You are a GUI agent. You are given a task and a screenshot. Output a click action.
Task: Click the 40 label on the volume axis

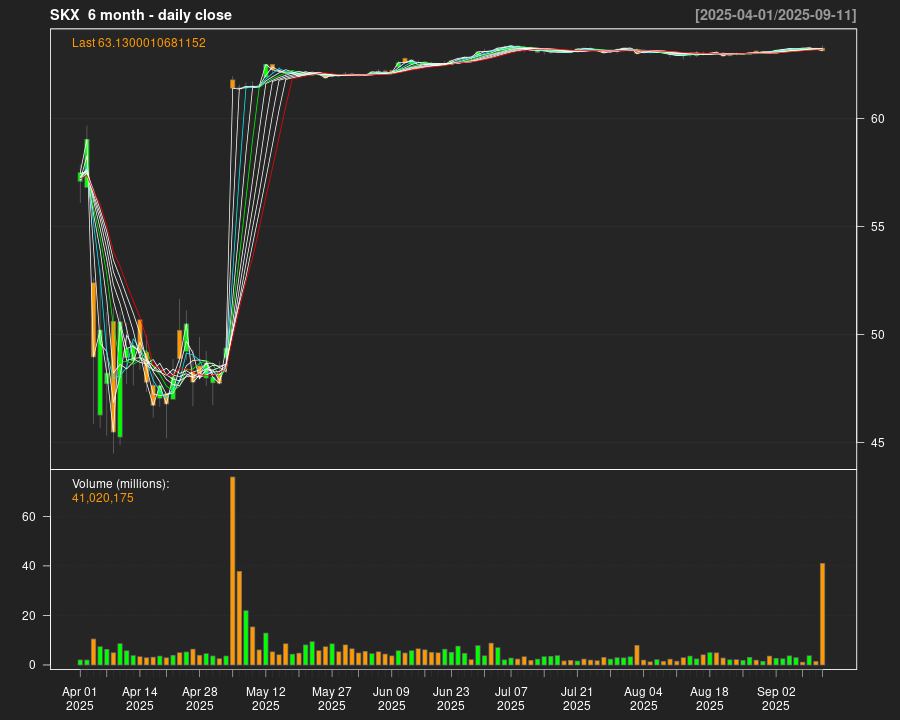click(29, 566)
